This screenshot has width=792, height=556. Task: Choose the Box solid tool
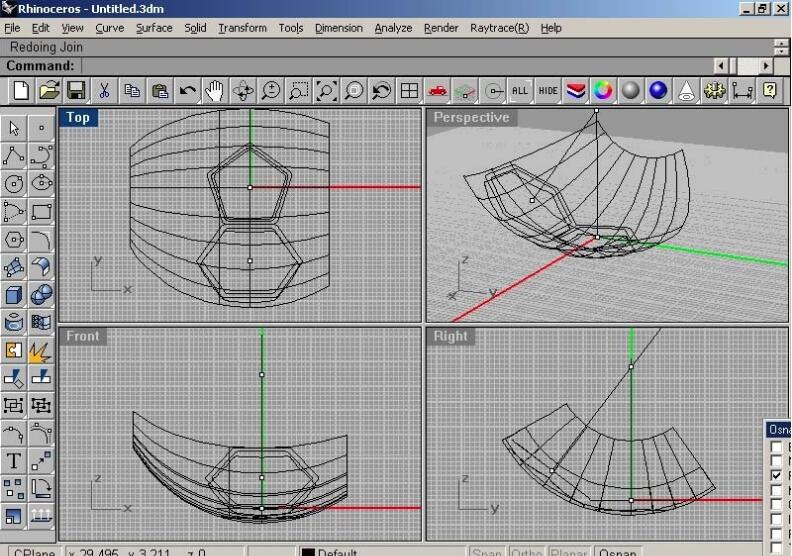(14, 295)
